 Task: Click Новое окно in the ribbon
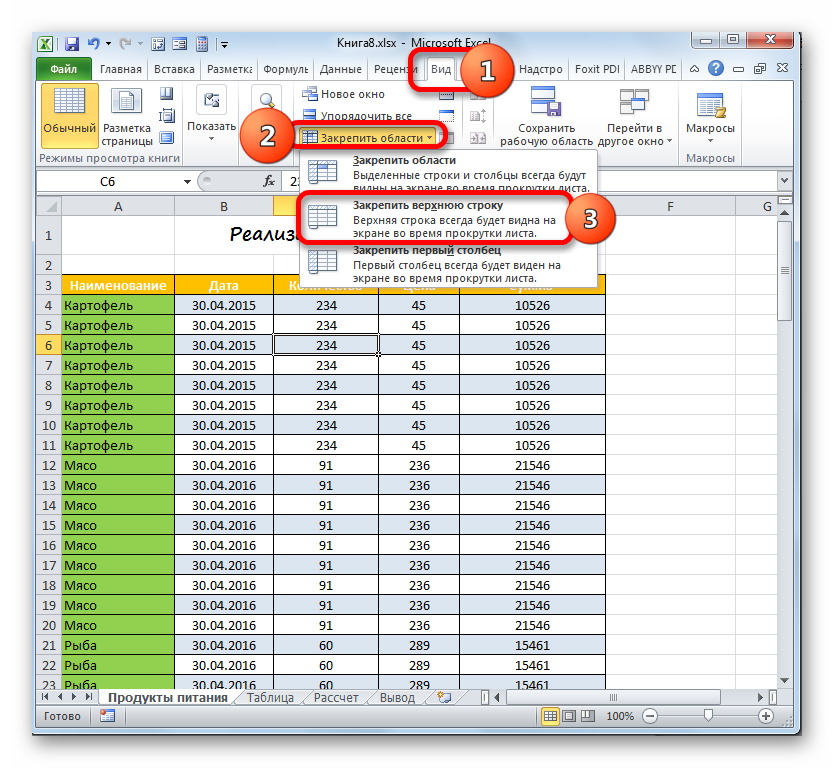343,94
